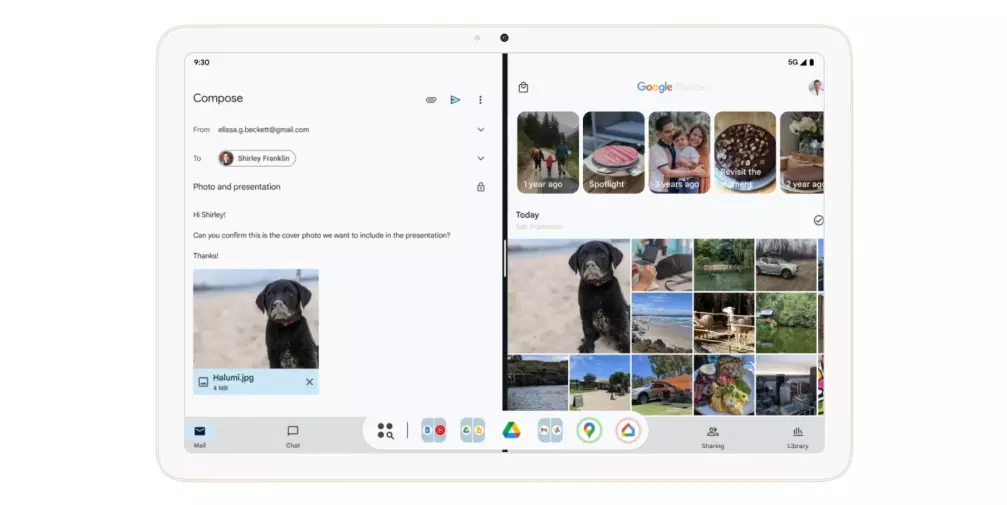
Task: Open the Sharing tab in Photos
Action: tap(713, 437)
